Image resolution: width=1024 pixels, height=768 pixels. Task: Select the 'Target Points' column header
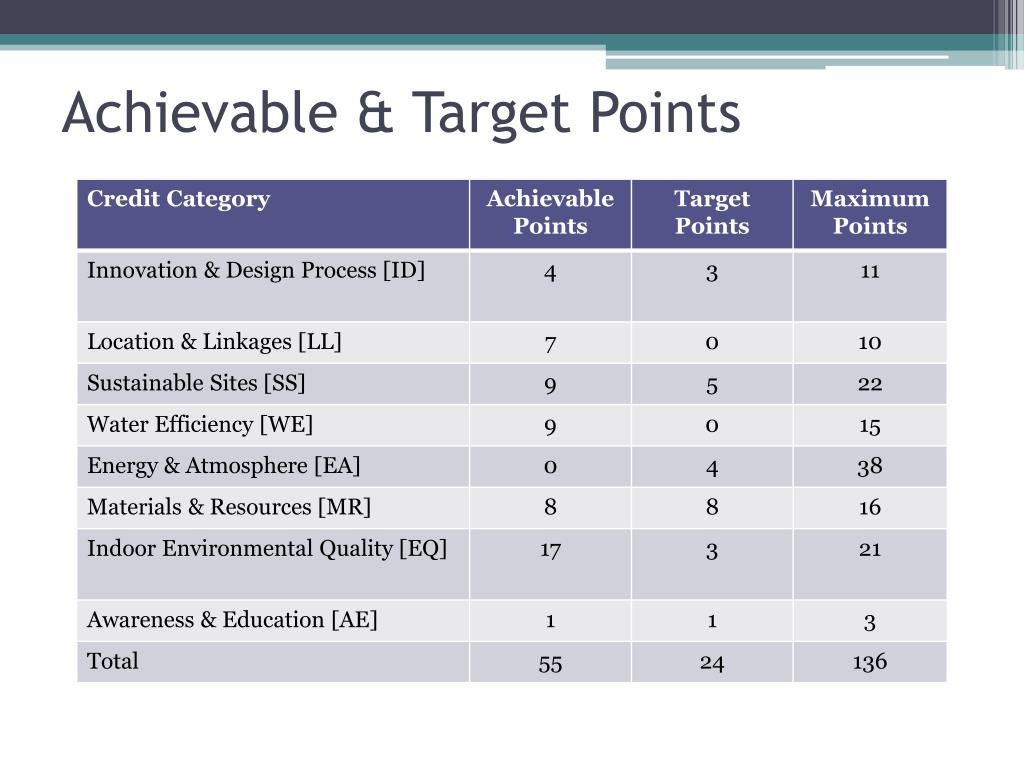712,212
